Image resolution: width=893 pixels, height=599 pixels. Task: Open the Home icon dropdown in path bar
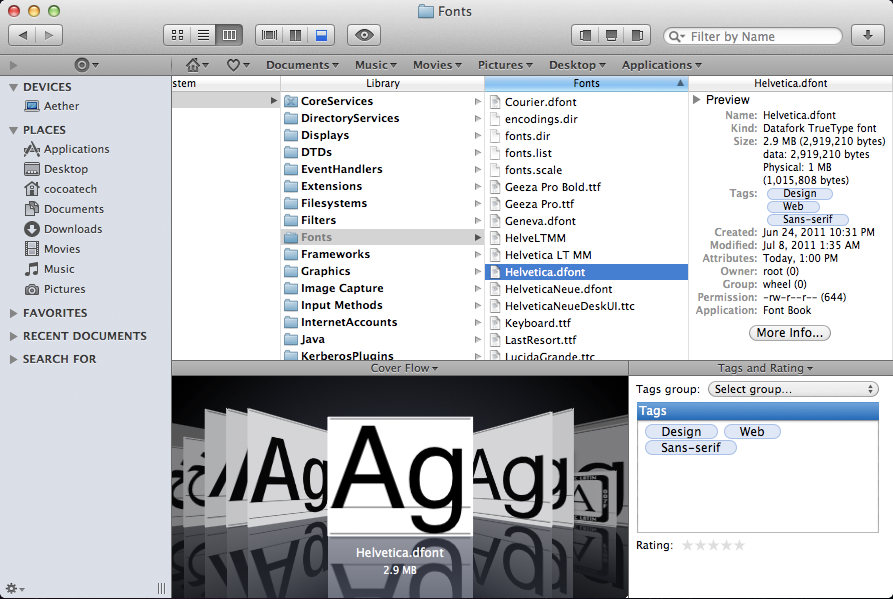pos(197,65)
